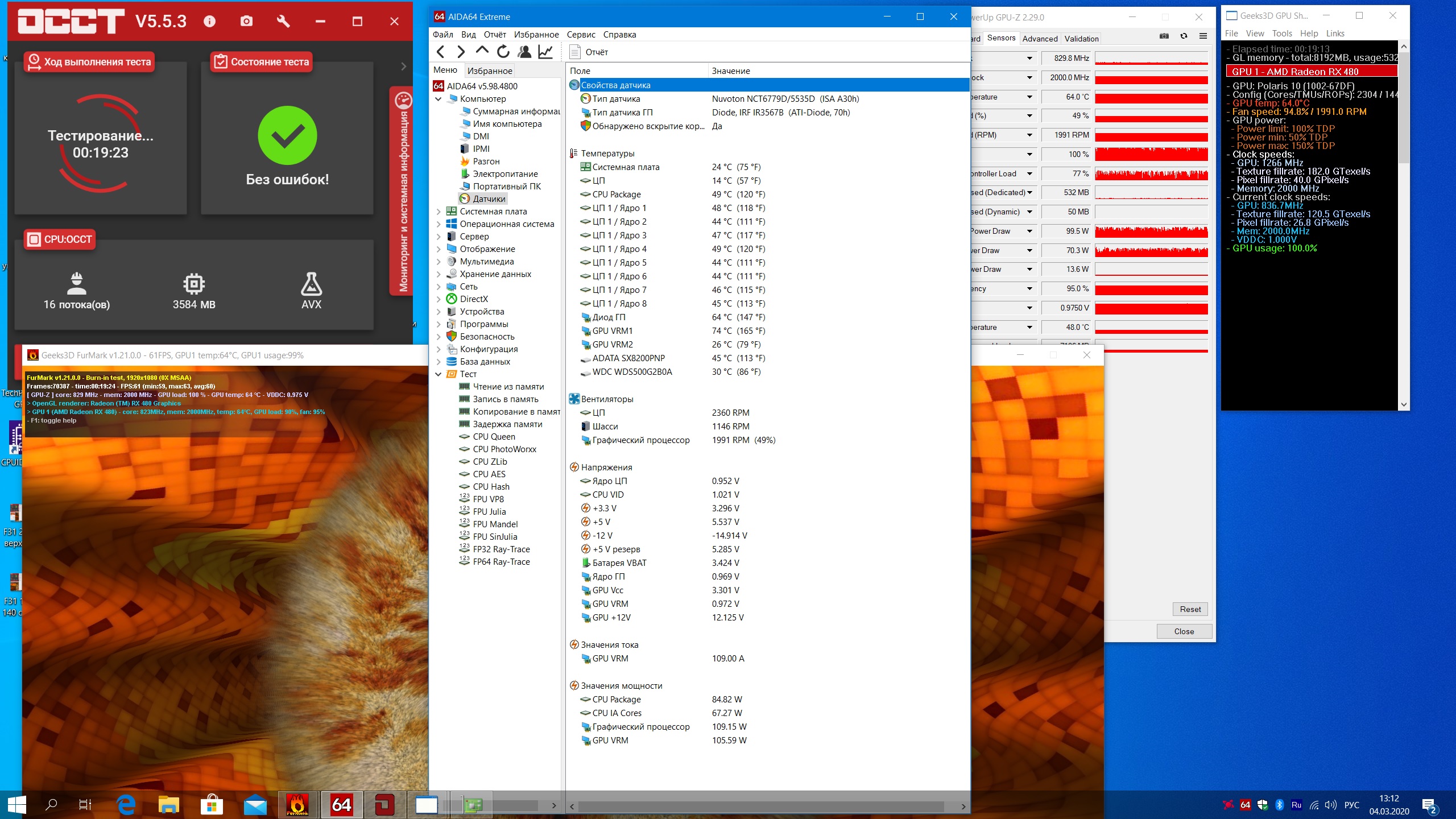The width and height of the screenshot is (1456, 819).
Task: Open GPU-Z hamburger menu icon
Action: point(1203,36)
